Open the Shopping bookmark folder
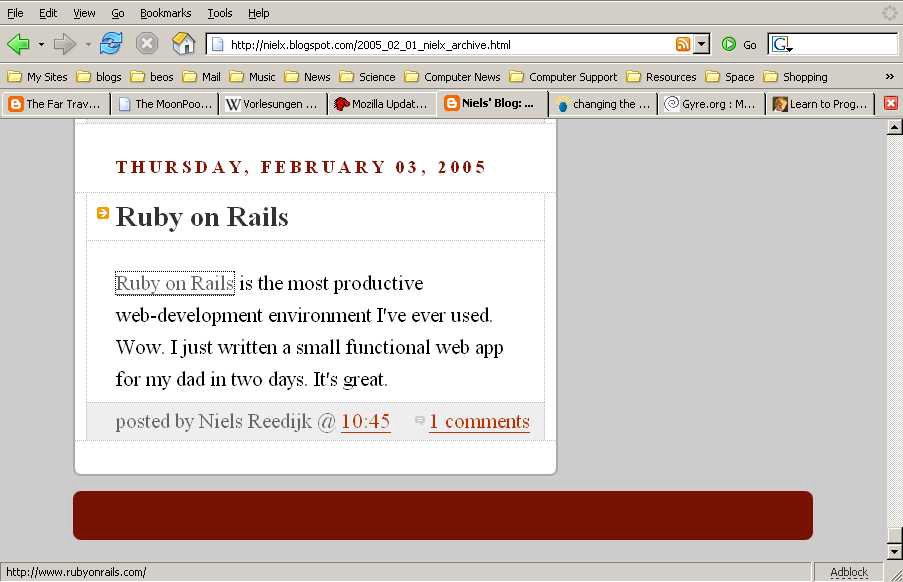The height and width of the screenshot is (582, 903). coord(795,77)
